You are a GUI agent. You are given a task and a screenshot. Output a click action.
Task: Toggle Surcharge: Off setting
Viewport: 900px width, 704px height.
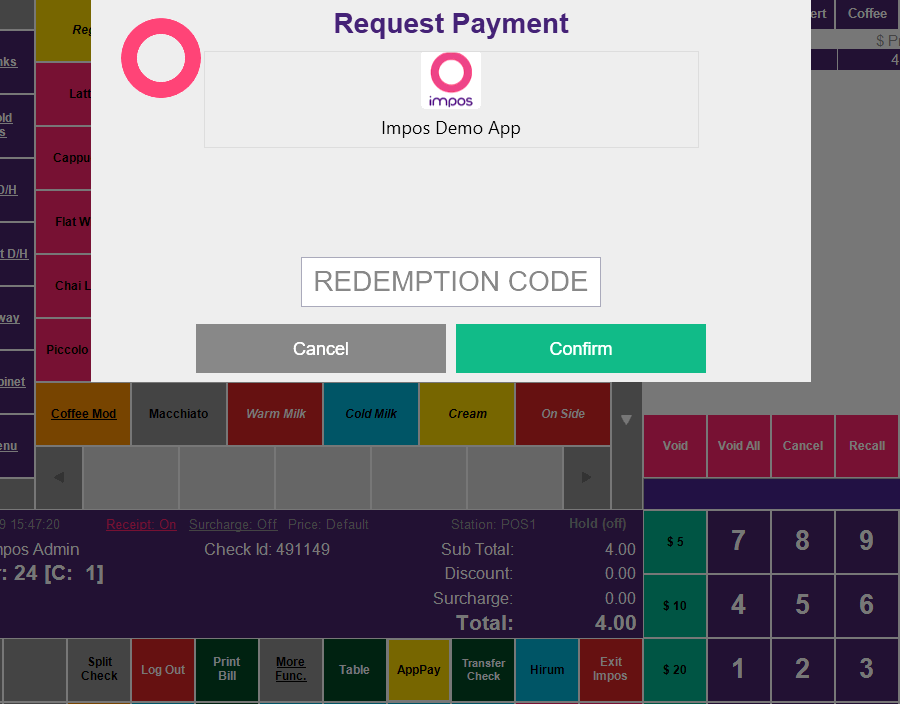[x=233, y=524]
